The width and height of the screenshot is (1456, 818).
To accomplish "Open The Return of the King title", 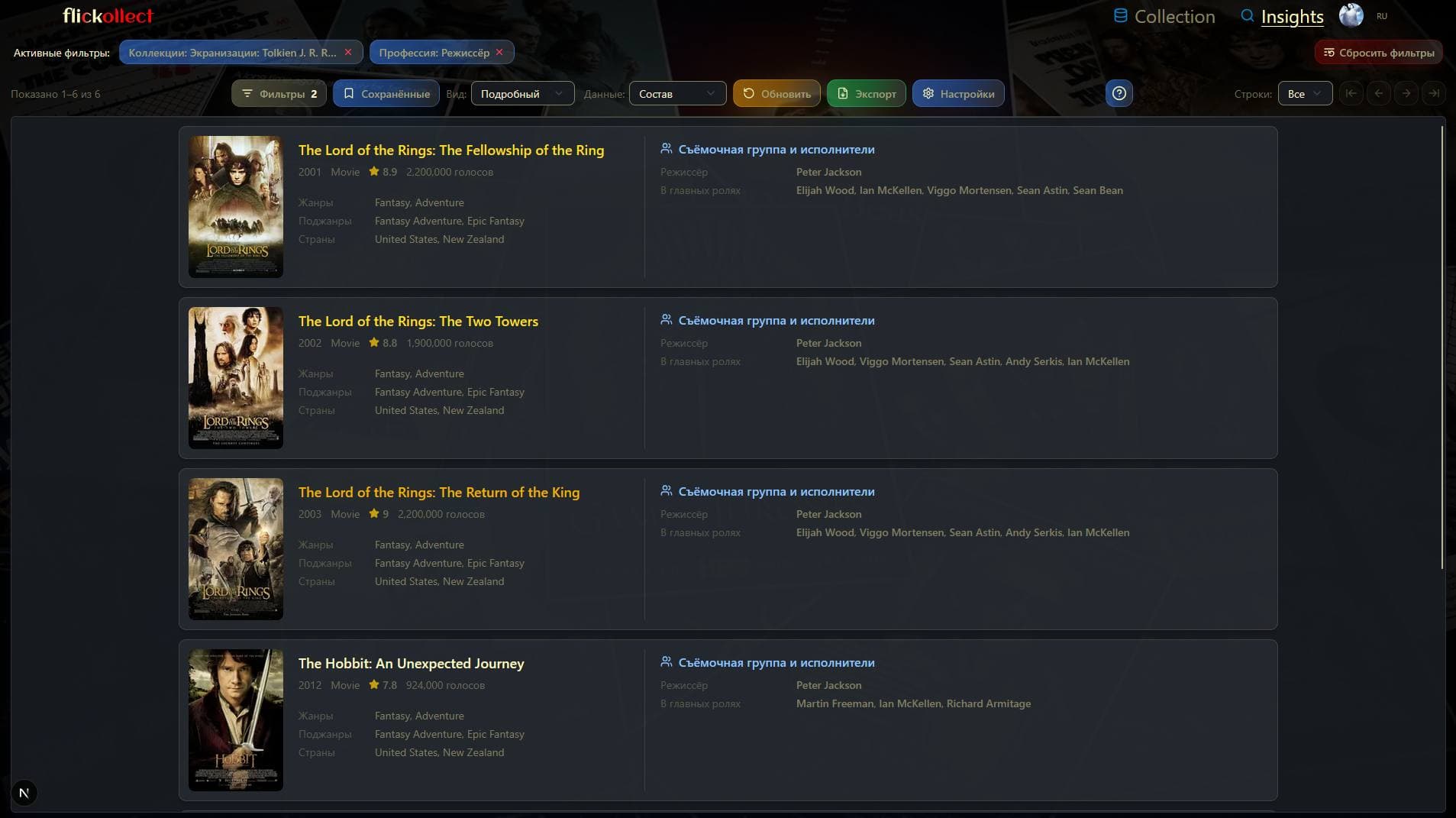I will [x=439, y=493].
